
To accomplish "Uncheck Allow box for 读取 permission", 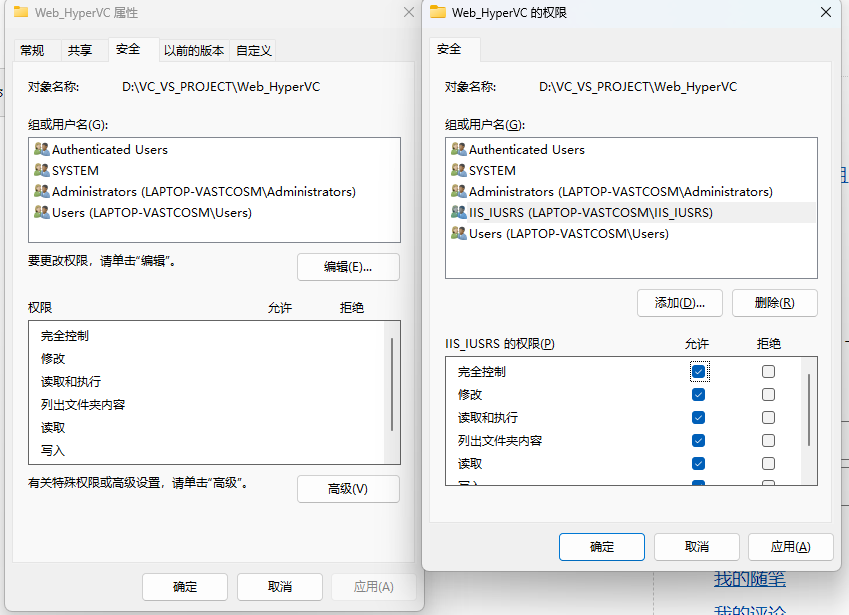I will click(699, 463).
